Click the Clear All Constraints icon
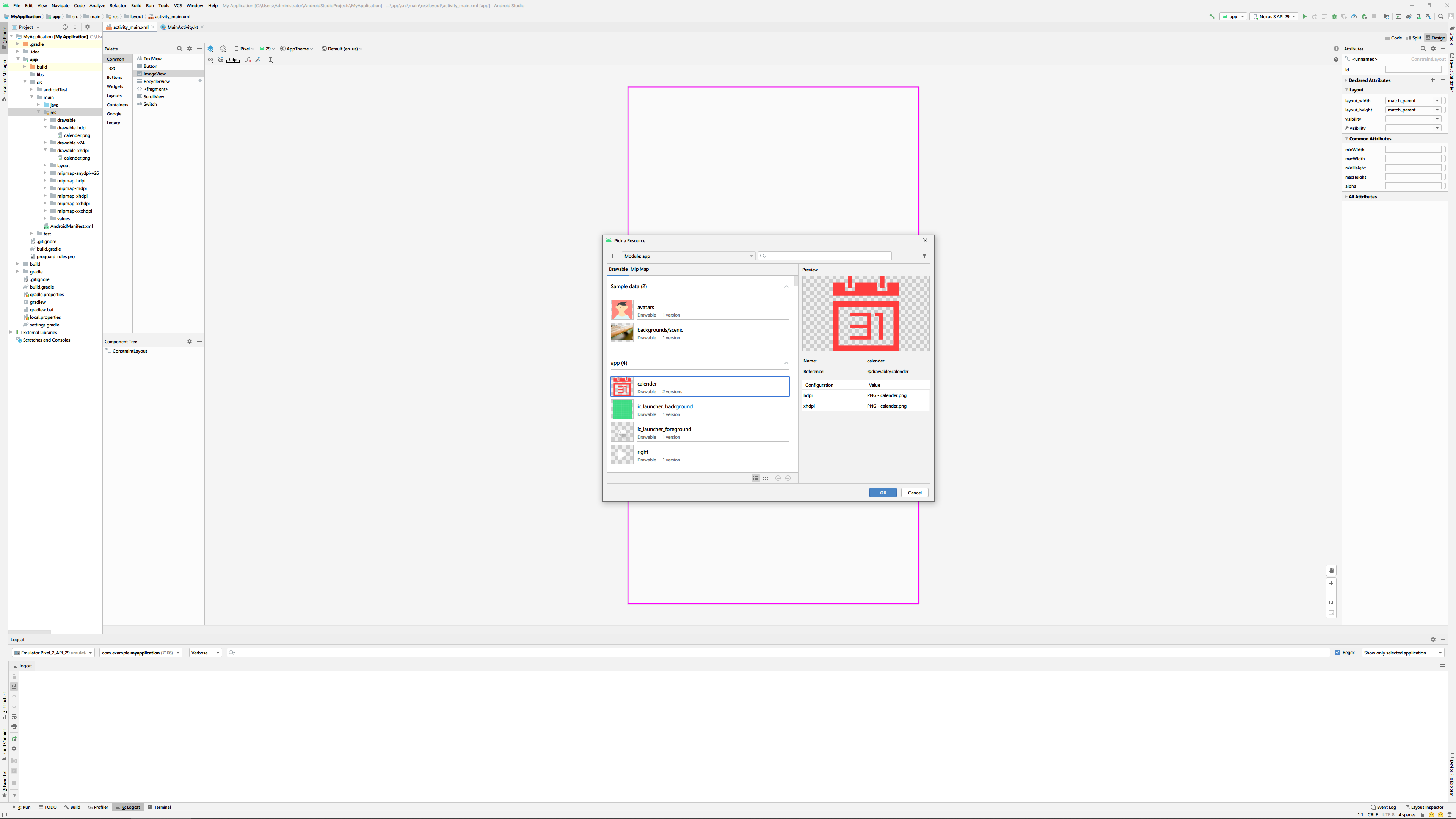The width and height of the screenshot is (1456, 819). tap(248, 60)
